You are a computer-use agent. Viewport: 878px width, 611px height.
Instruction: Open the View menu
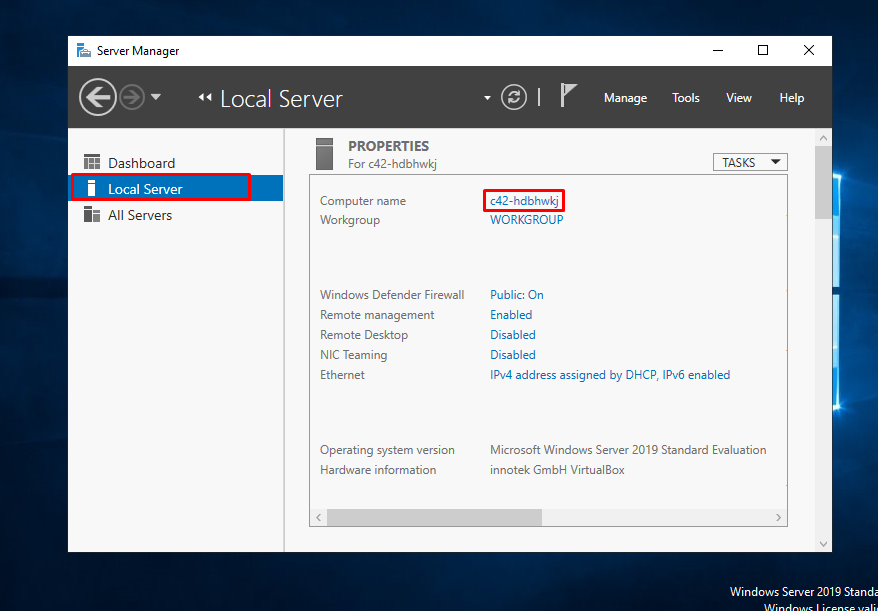pyautogui.click(x=738, y=97)
